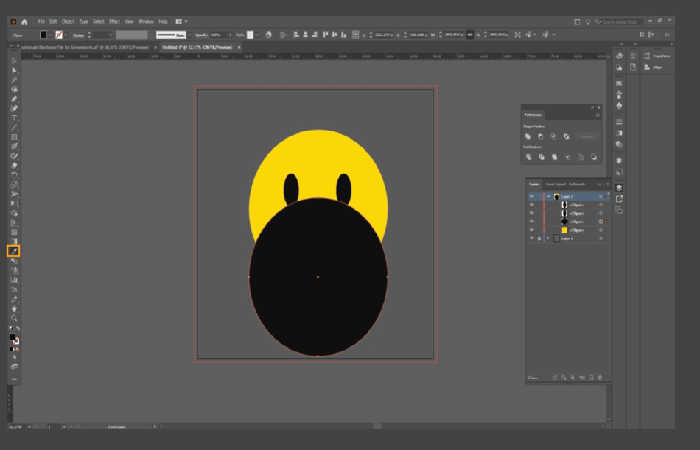Select the Artboard tool
Viewport: 700px width, 450px height.
coord(14,290)
